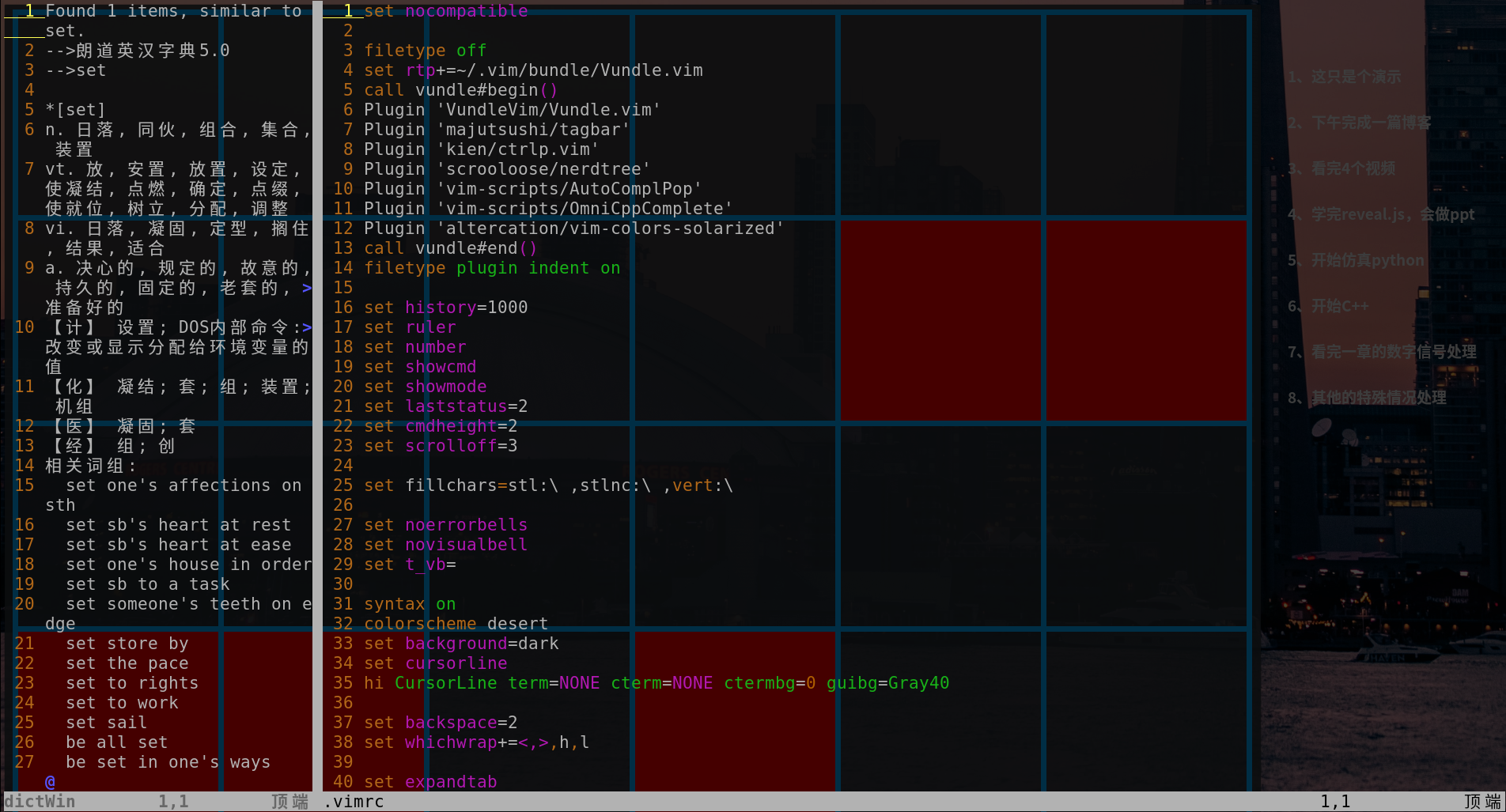
Task: Click the line 'set rtp+=~/.vim/bundle/Vundle.vim'
Action: coord(533,70)
